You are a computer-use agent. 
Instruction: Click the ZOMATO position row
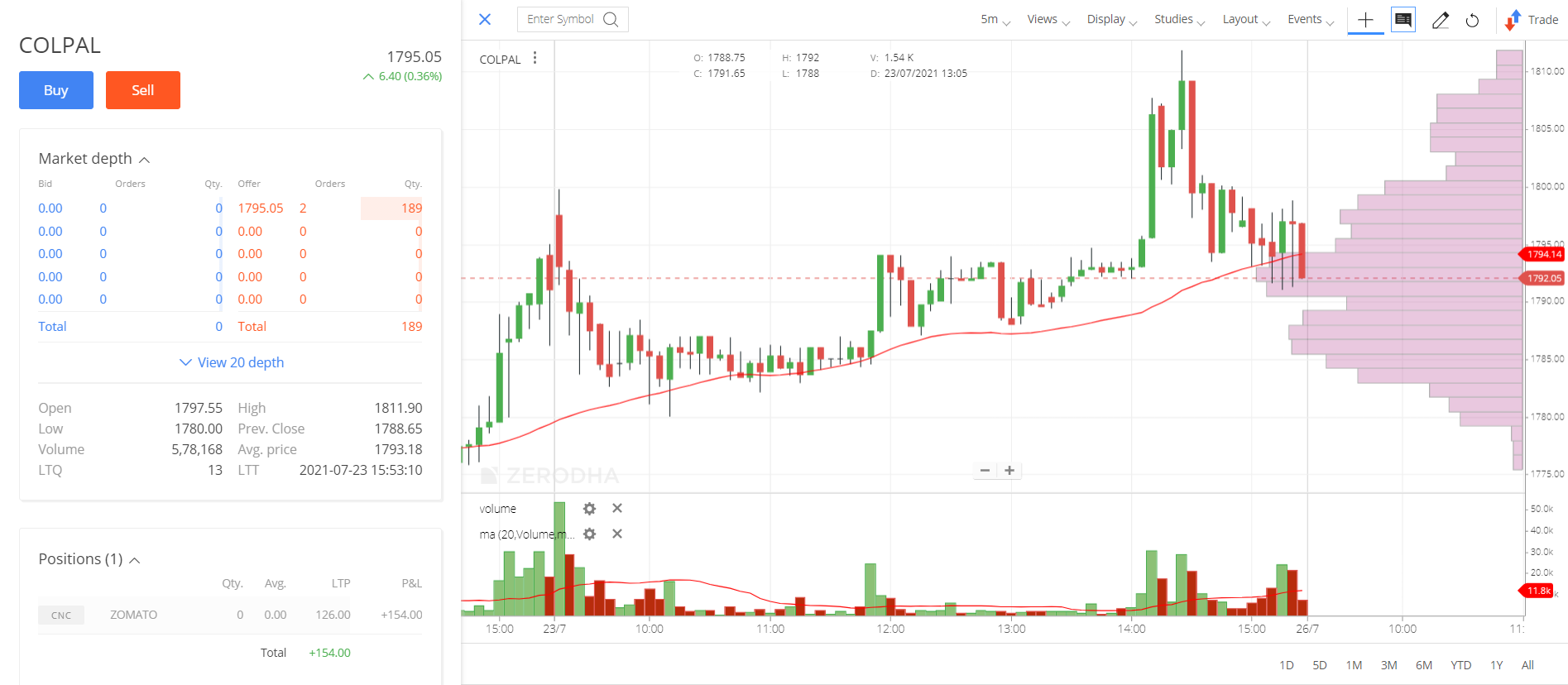[x=230, y=615]
